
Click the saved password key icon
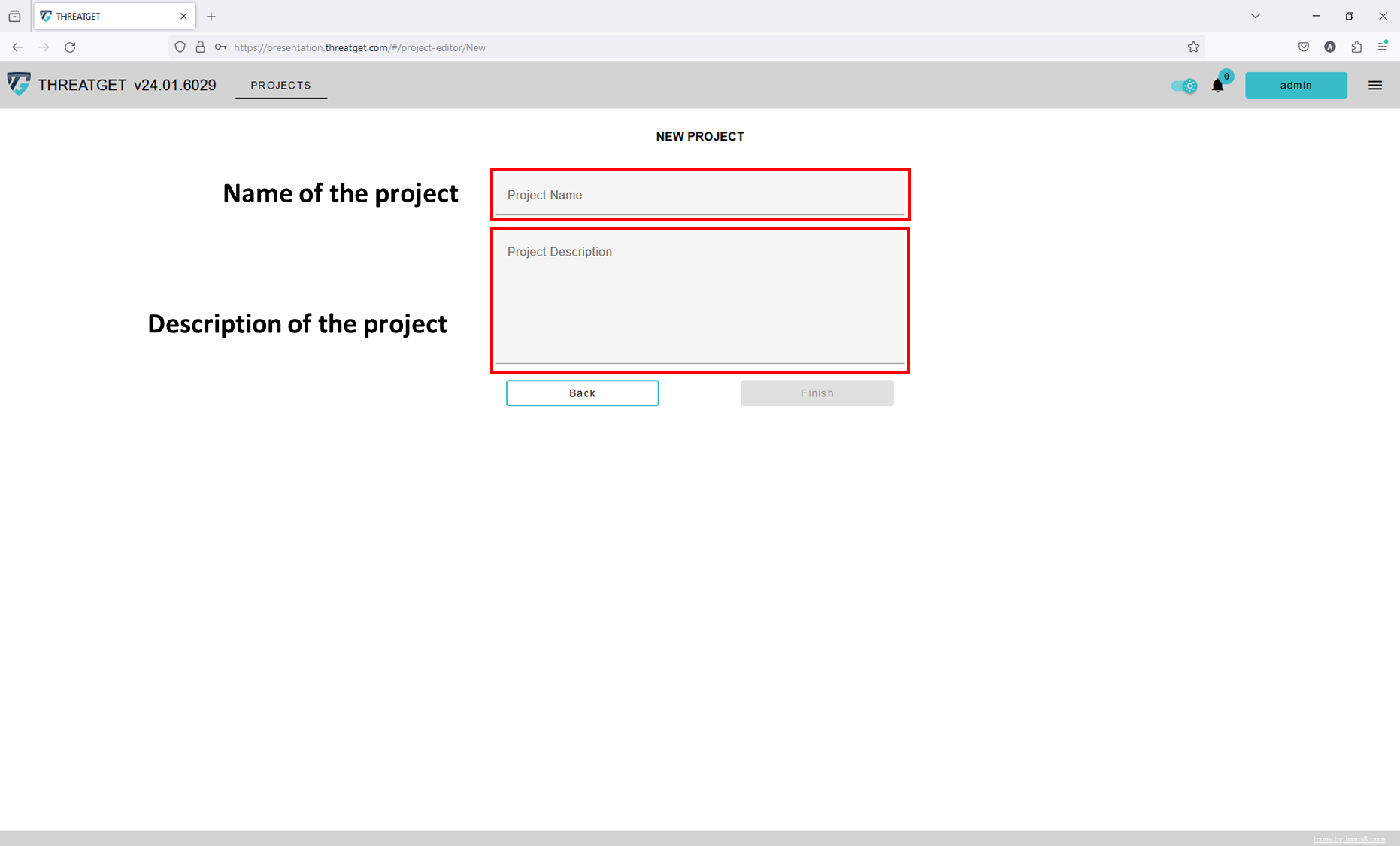pos(220,47)
